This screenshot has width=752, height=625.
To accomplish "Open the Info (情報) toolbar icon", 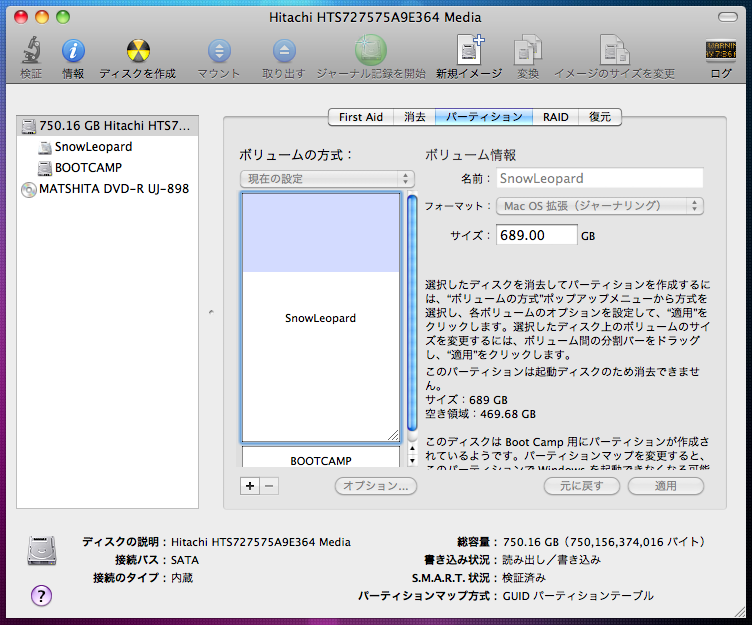I will (x=73, y=51).
